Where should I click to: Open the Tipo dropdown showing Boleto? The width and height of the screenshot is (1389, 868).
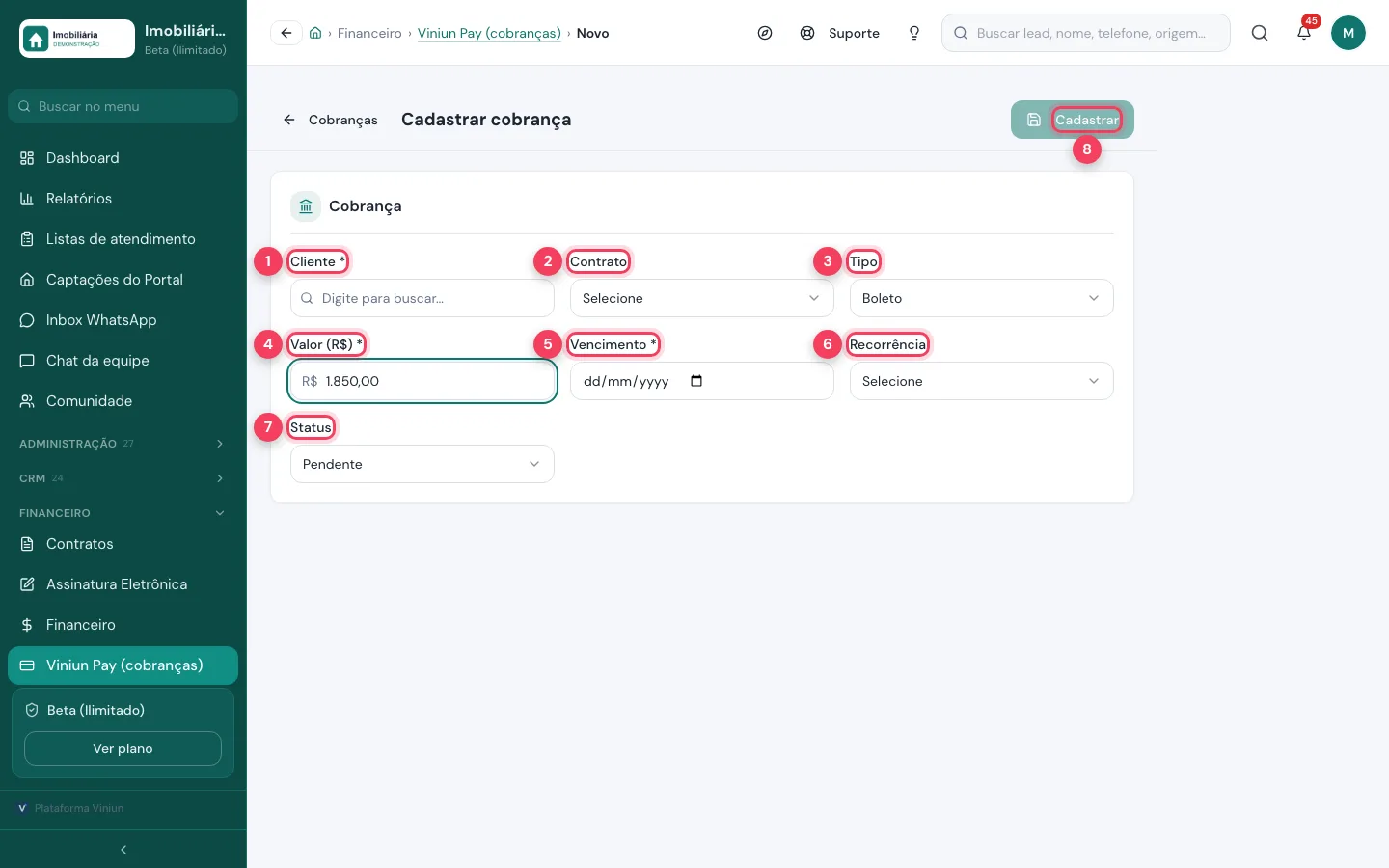tap(981, 298)
